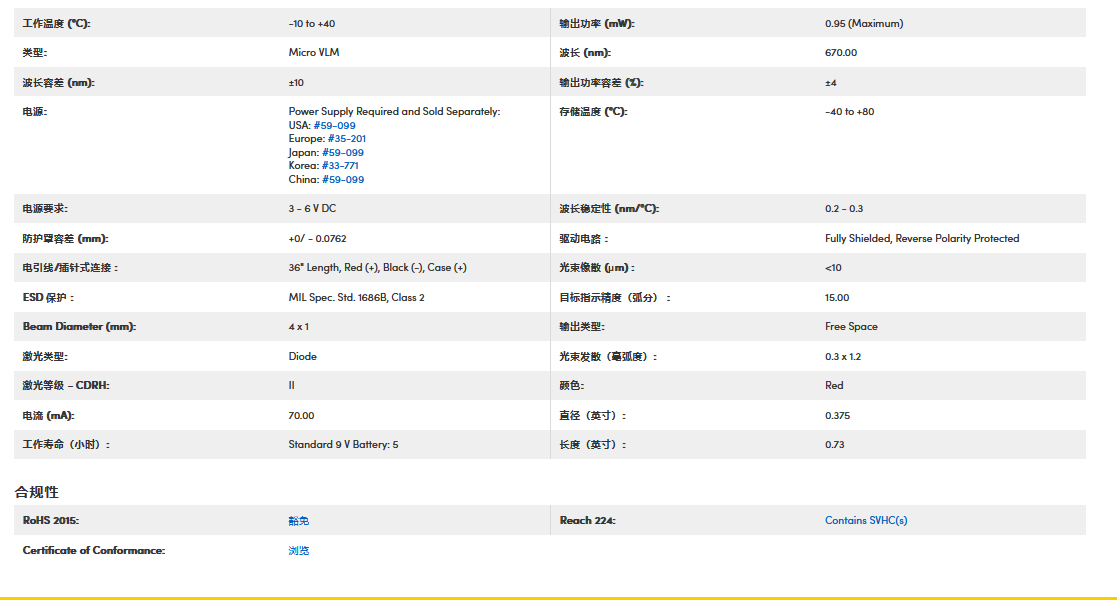
Task: Open the Japan power supply #59-099 link
Action: [342, 153]
